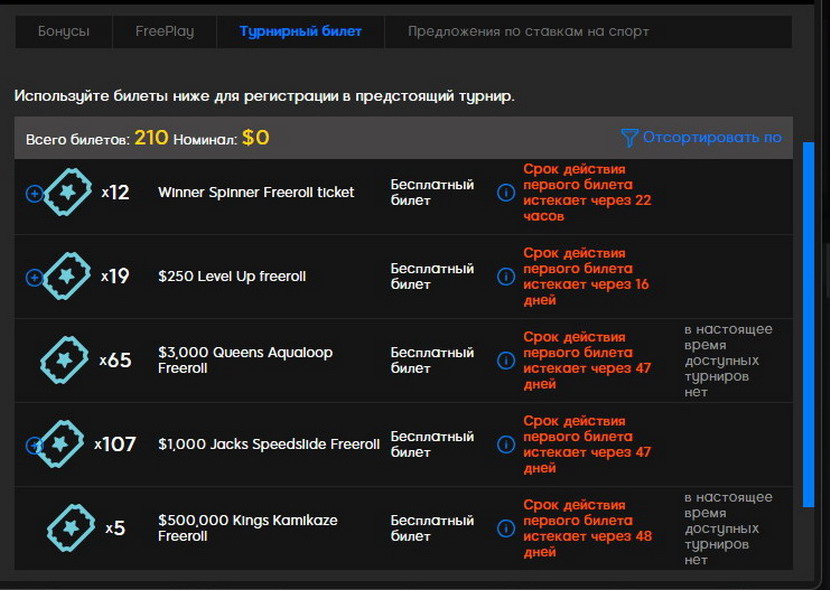The height and width of the screenshot is (590, 830).
Task: Click the x5 ticket count
Action: tap(115, 528)
